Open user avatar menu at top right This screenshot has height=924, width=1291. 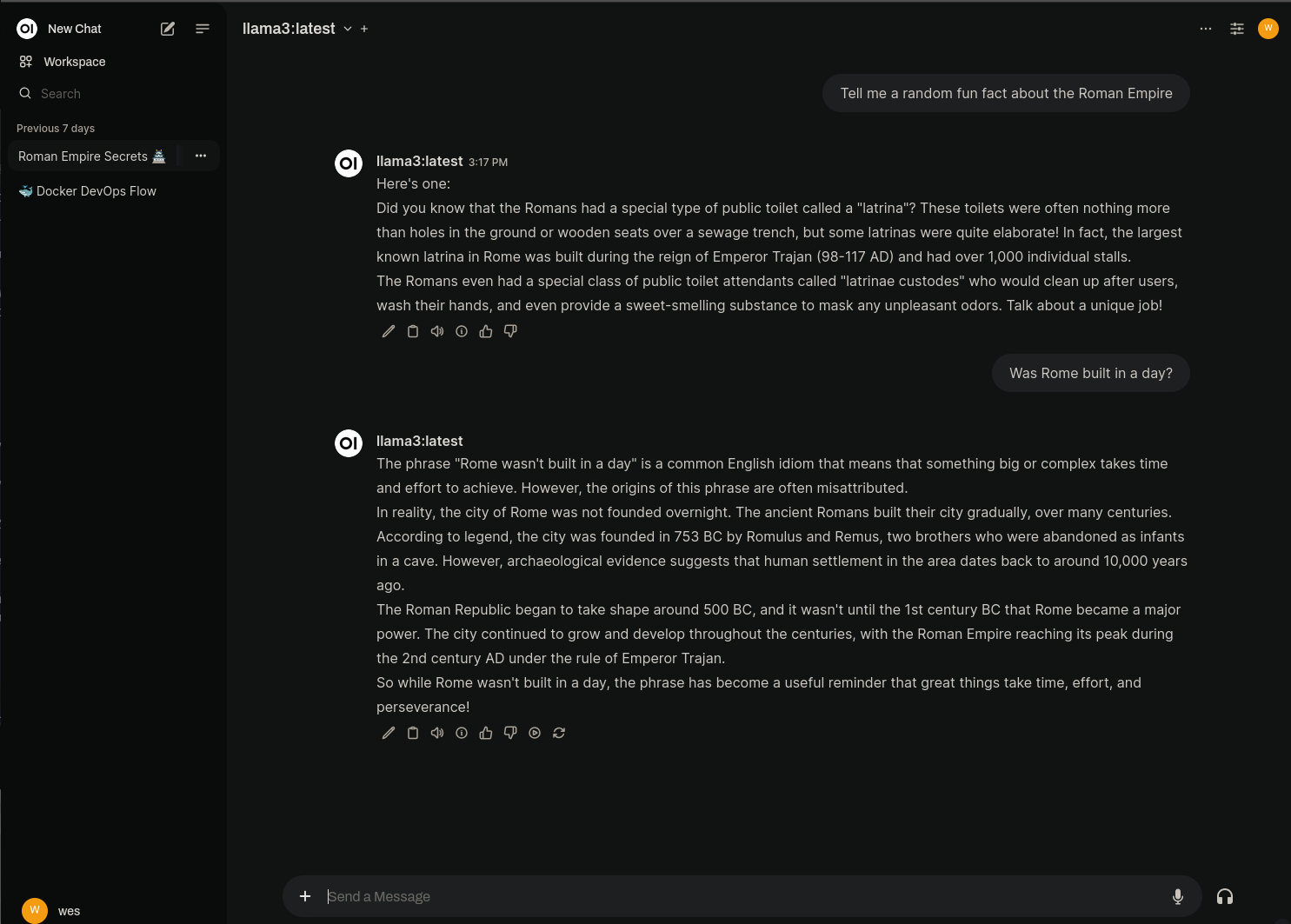1268,29
